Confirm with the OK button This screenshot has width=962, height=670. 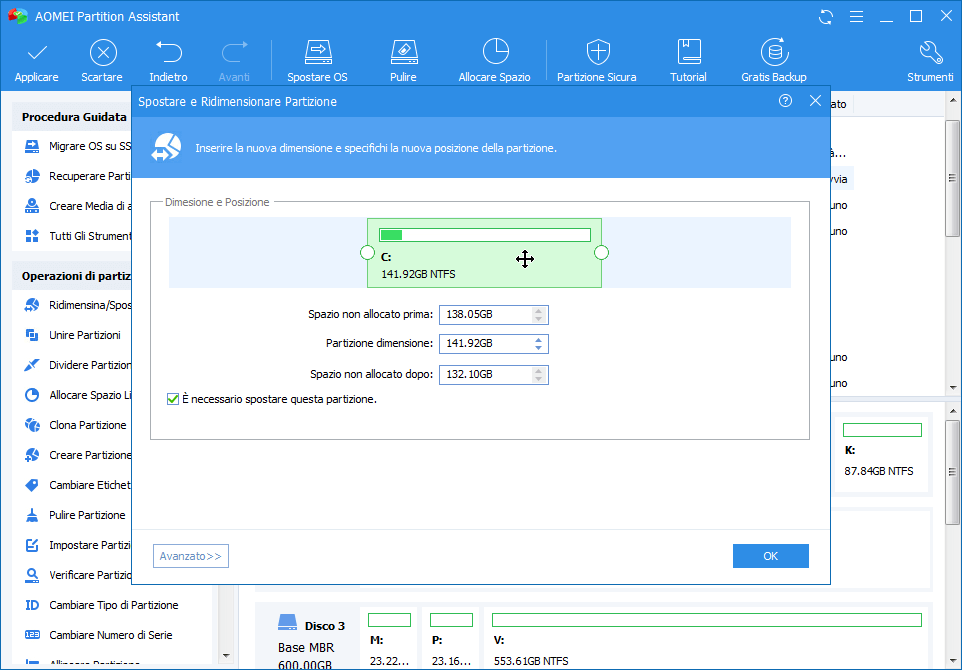point(771,556)
